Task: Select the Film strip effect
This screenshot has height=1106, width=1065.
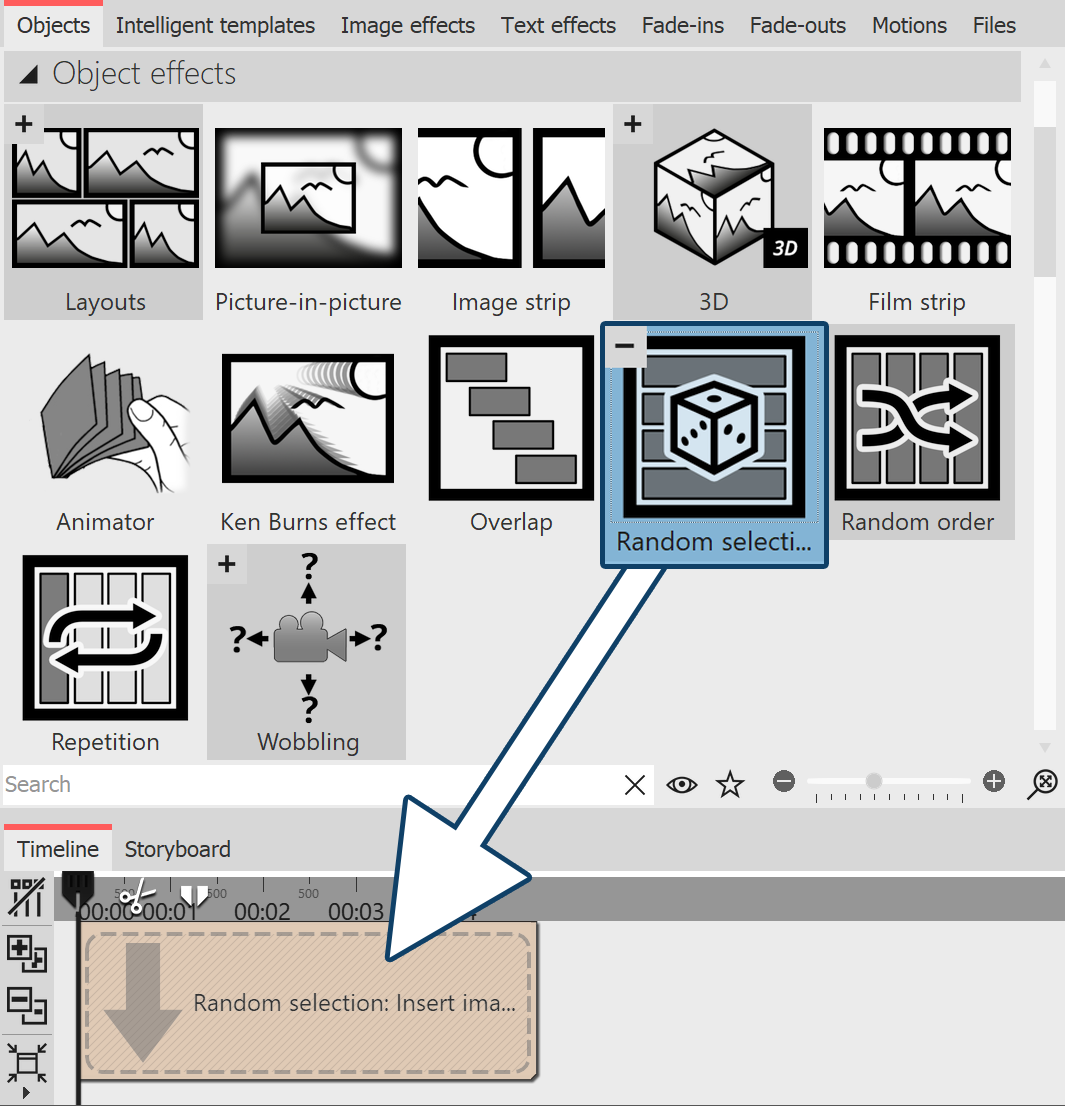Action: (x=917, y=198)
